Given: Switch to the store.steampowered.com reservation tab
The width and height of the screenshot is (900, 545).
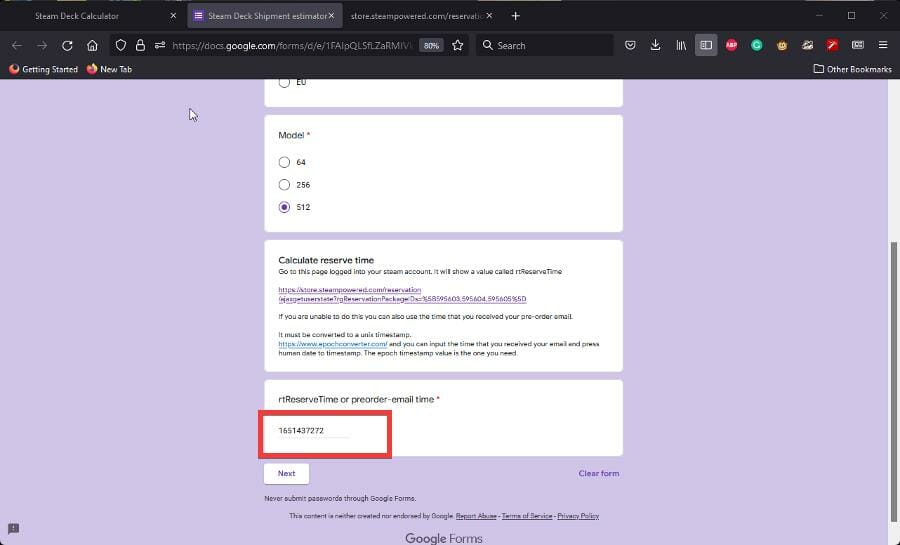Looking at the screenshot, I should pos(417,16).
